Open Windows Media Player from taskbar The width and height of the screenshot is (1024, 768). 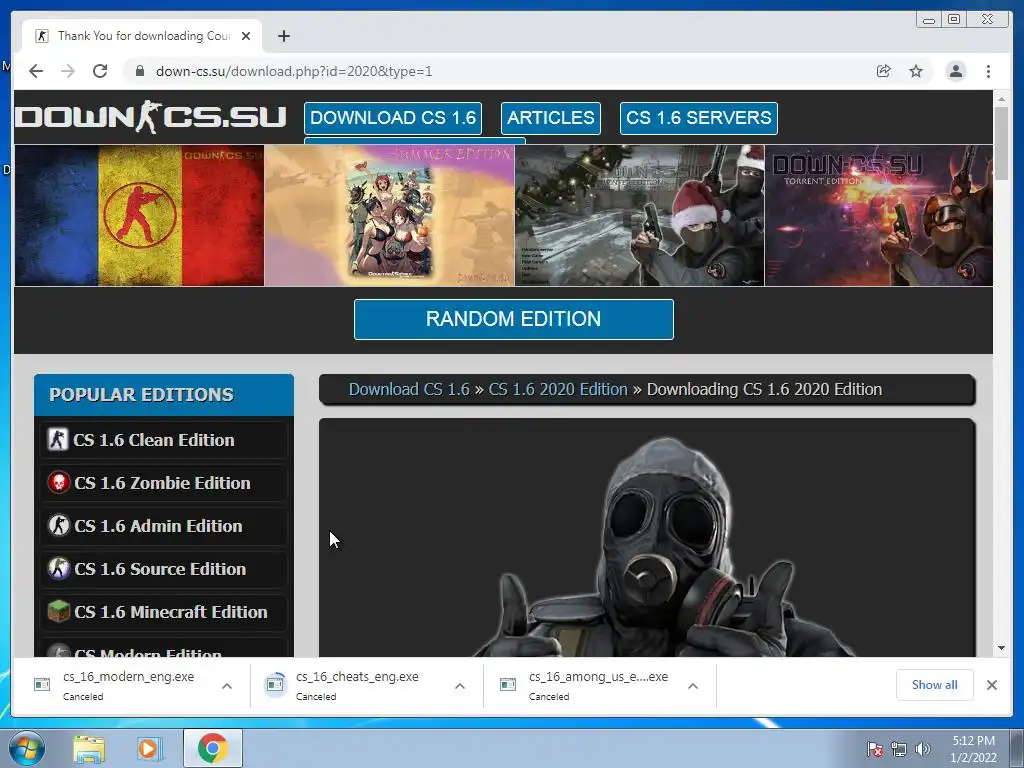149,749
